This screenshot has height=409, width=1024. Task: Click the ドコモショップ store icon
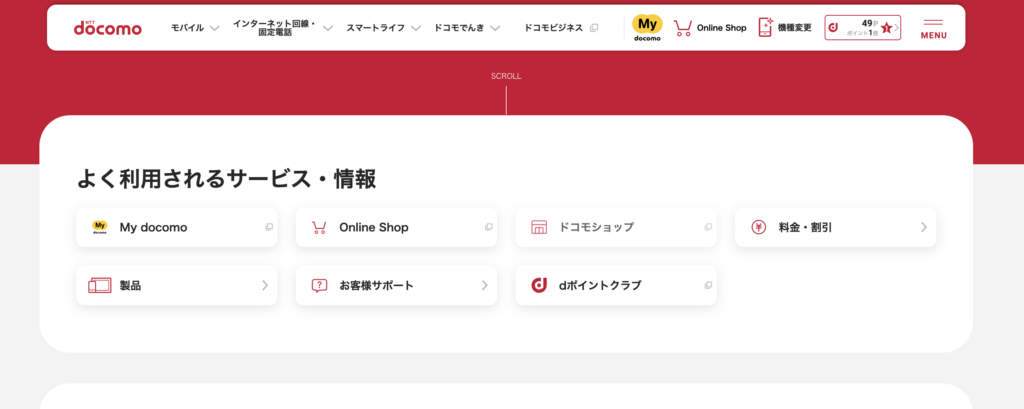(x=539, y=227)
